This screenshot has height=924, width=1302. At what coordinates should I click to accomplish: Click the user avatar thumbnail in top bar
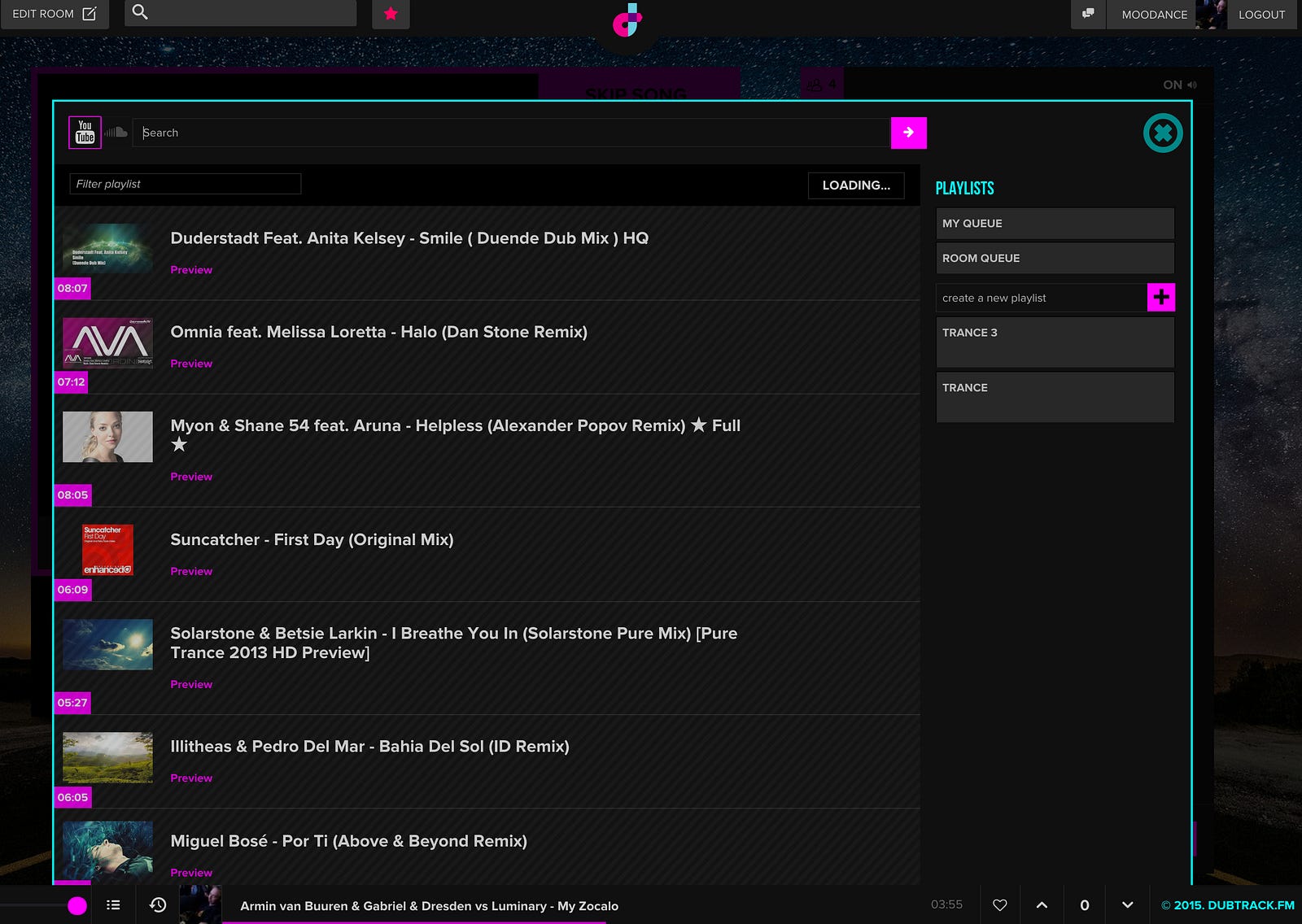(1211, 14)
